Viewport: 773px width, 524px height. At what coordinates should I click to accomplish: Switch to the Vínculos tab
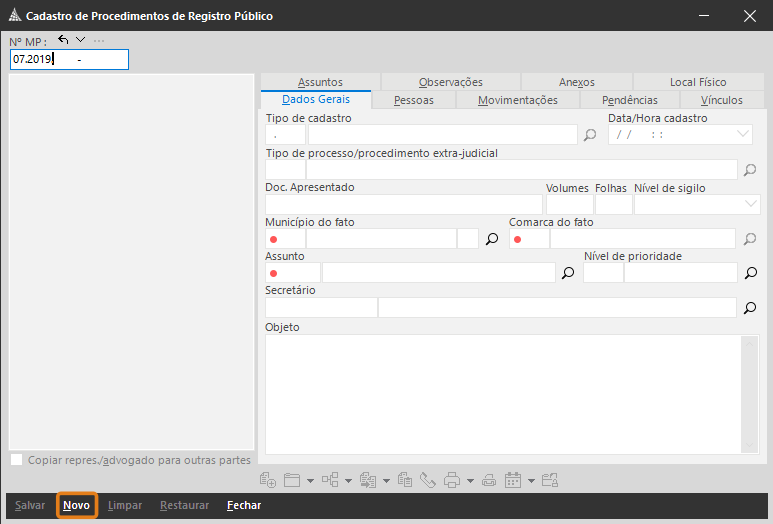coord(722,100)
